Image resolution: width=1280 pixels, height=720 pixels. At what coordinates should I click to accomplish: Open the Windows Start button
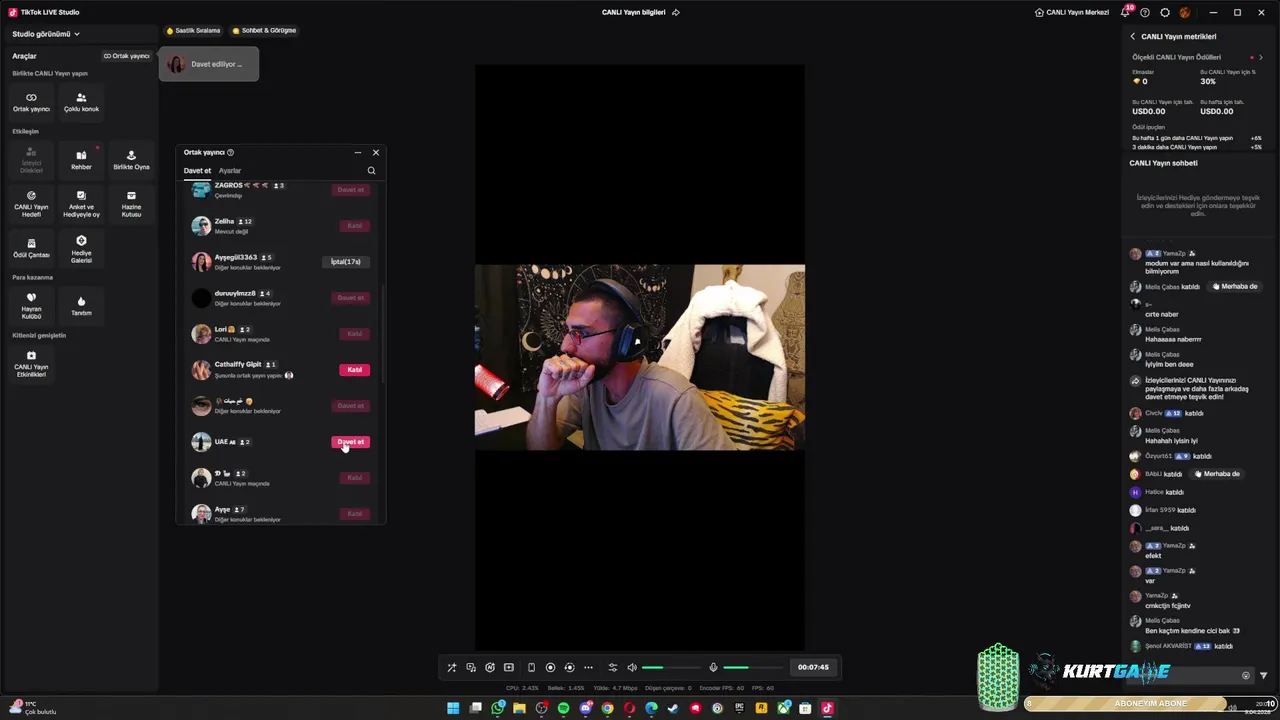(453, 708)
